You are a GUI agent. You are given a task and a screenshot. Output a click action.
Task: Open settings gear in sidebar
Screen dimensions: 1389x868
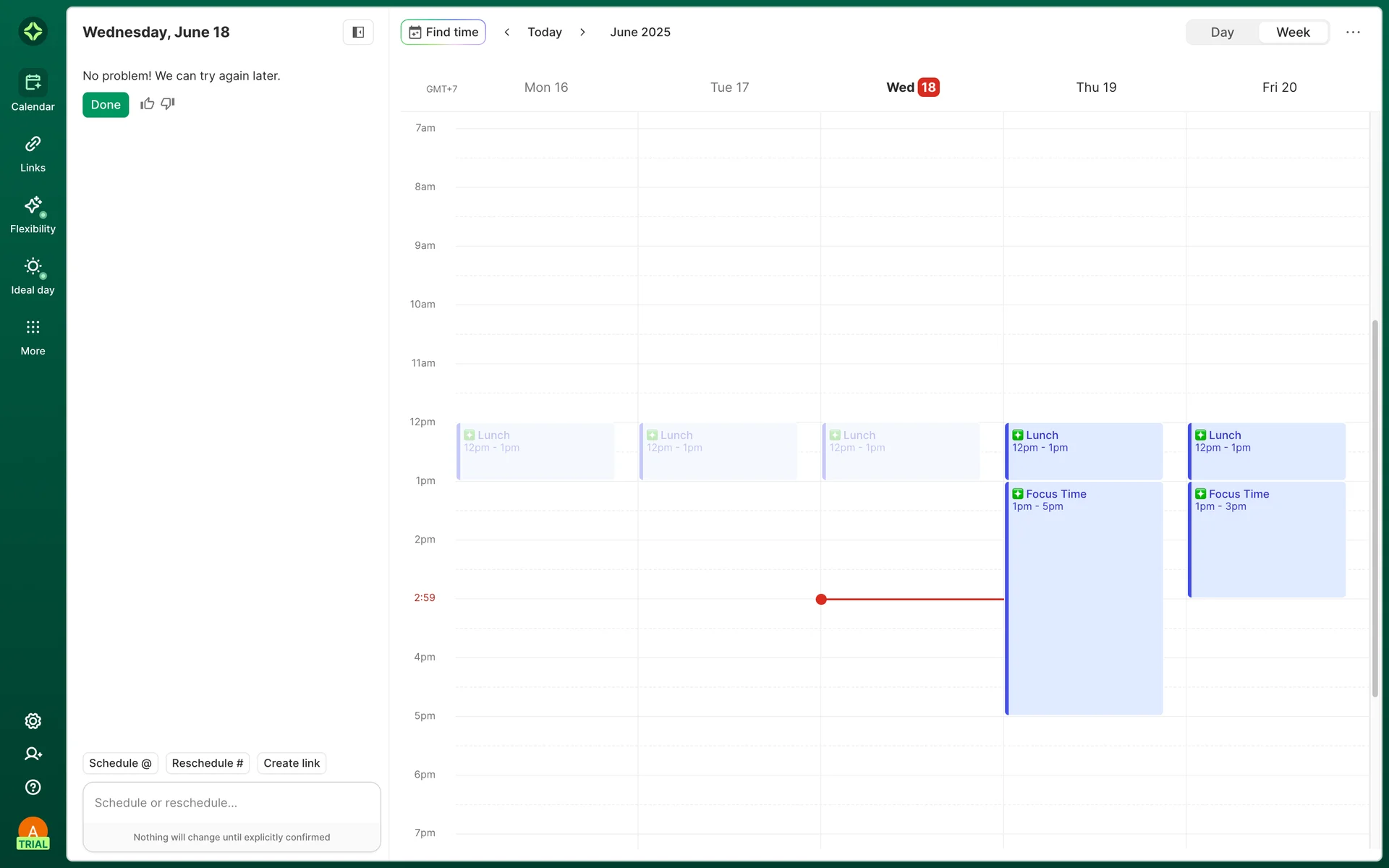pos(33,721)
